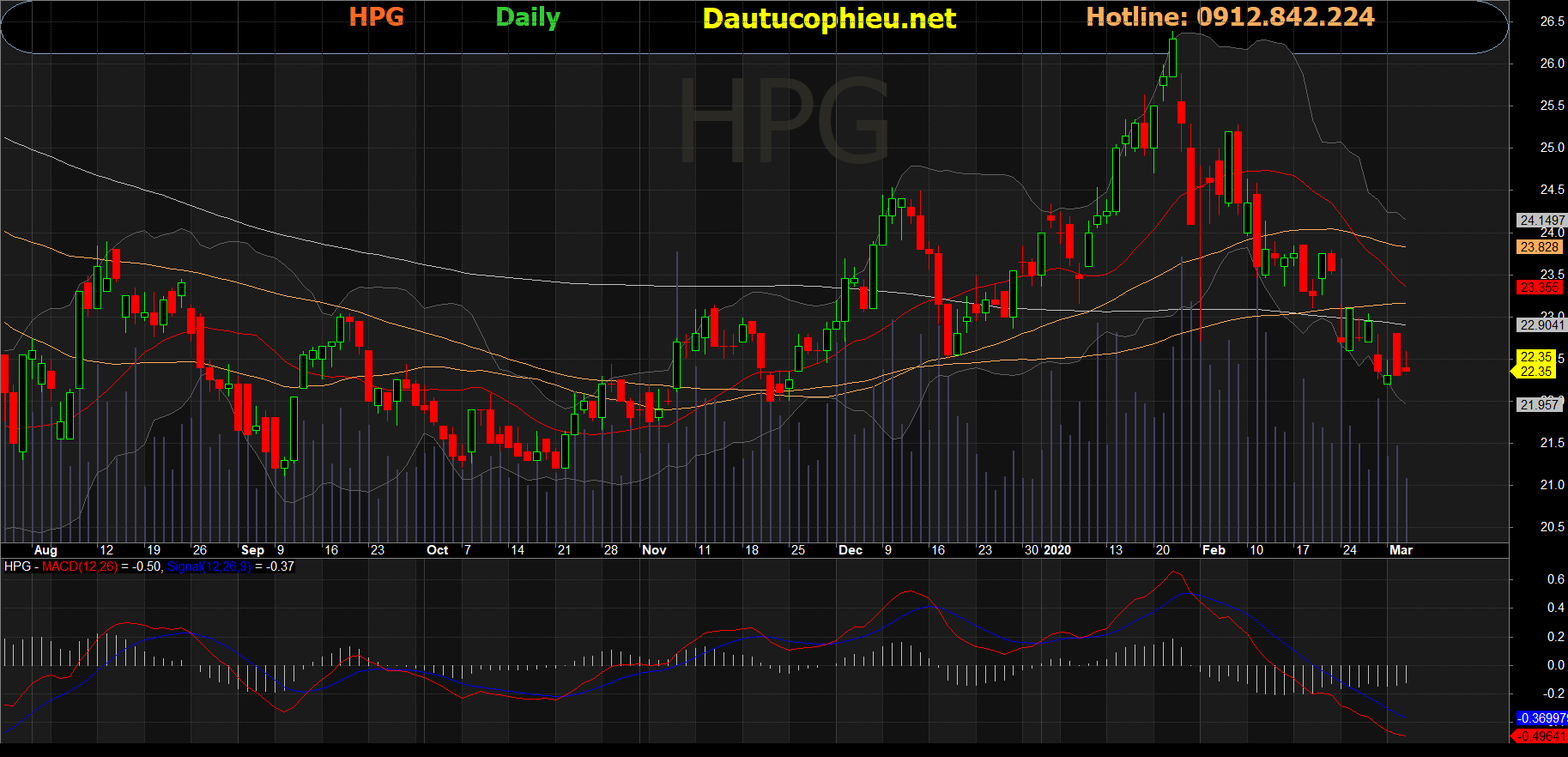Click the 26.0 tick on price axis
Viewport: 1568px width, 757px height.
point(1552,64)
